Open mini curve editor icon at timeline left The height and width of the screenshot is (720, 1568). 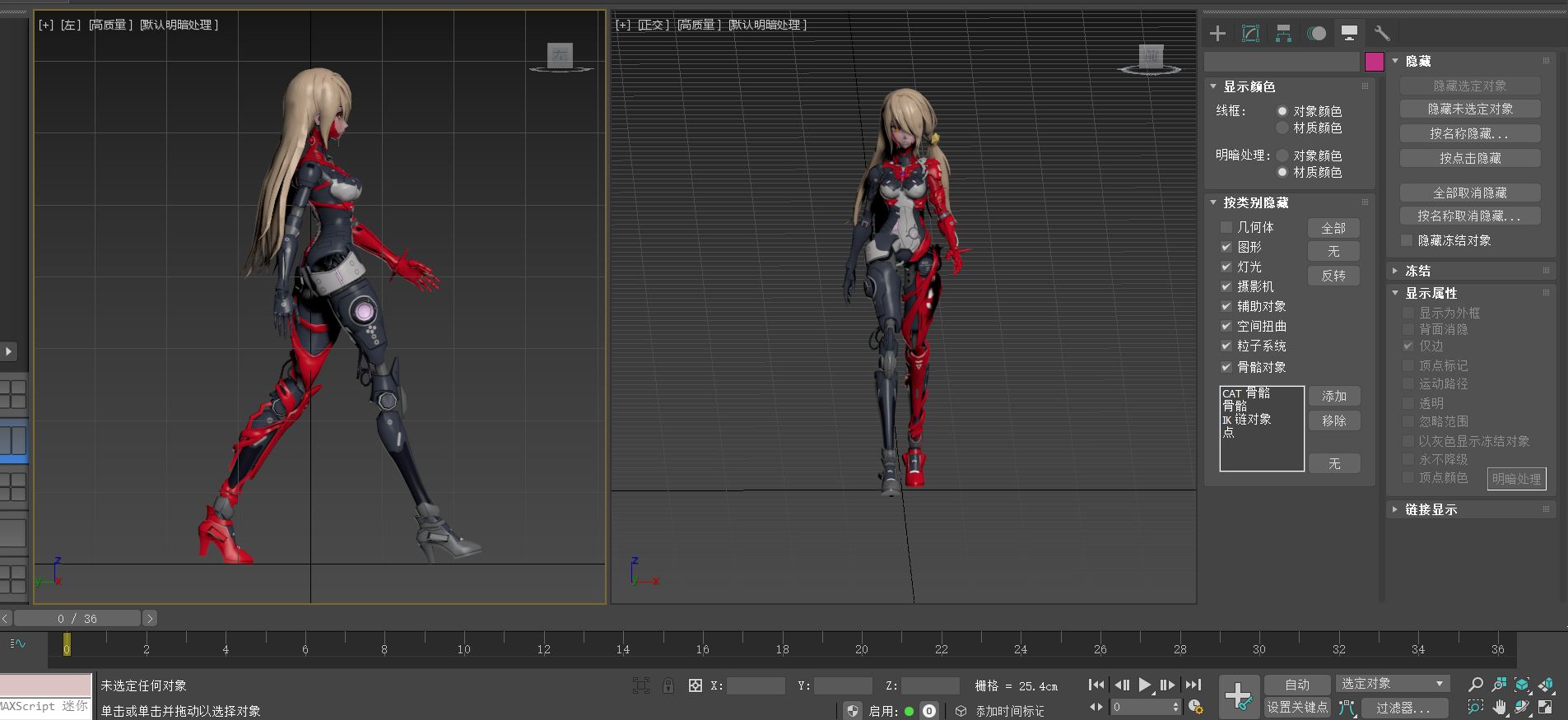pos(18,643)
